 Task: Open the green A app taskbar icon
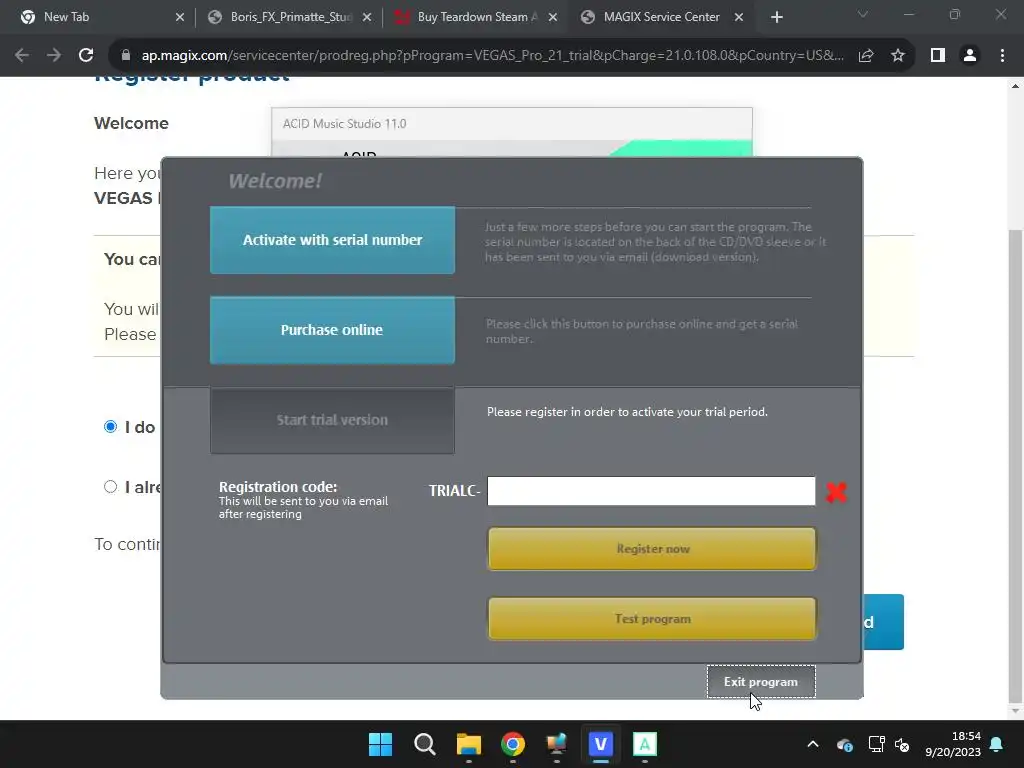(x=645, y=744)
